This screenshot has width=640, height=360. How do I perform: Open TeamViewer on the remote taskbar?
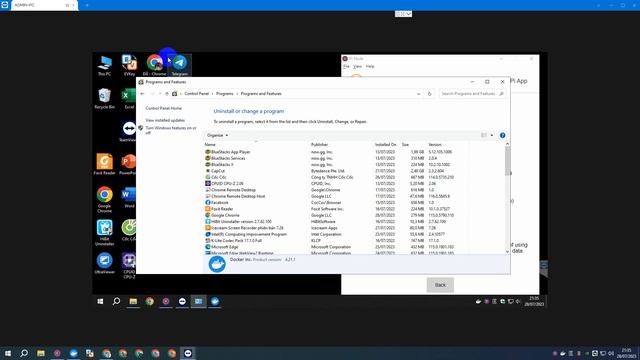(182, 301)
